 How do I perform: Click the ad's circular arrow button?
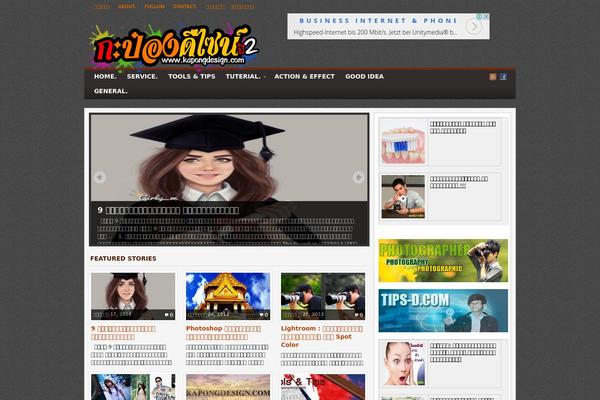(x=474, y=27)
